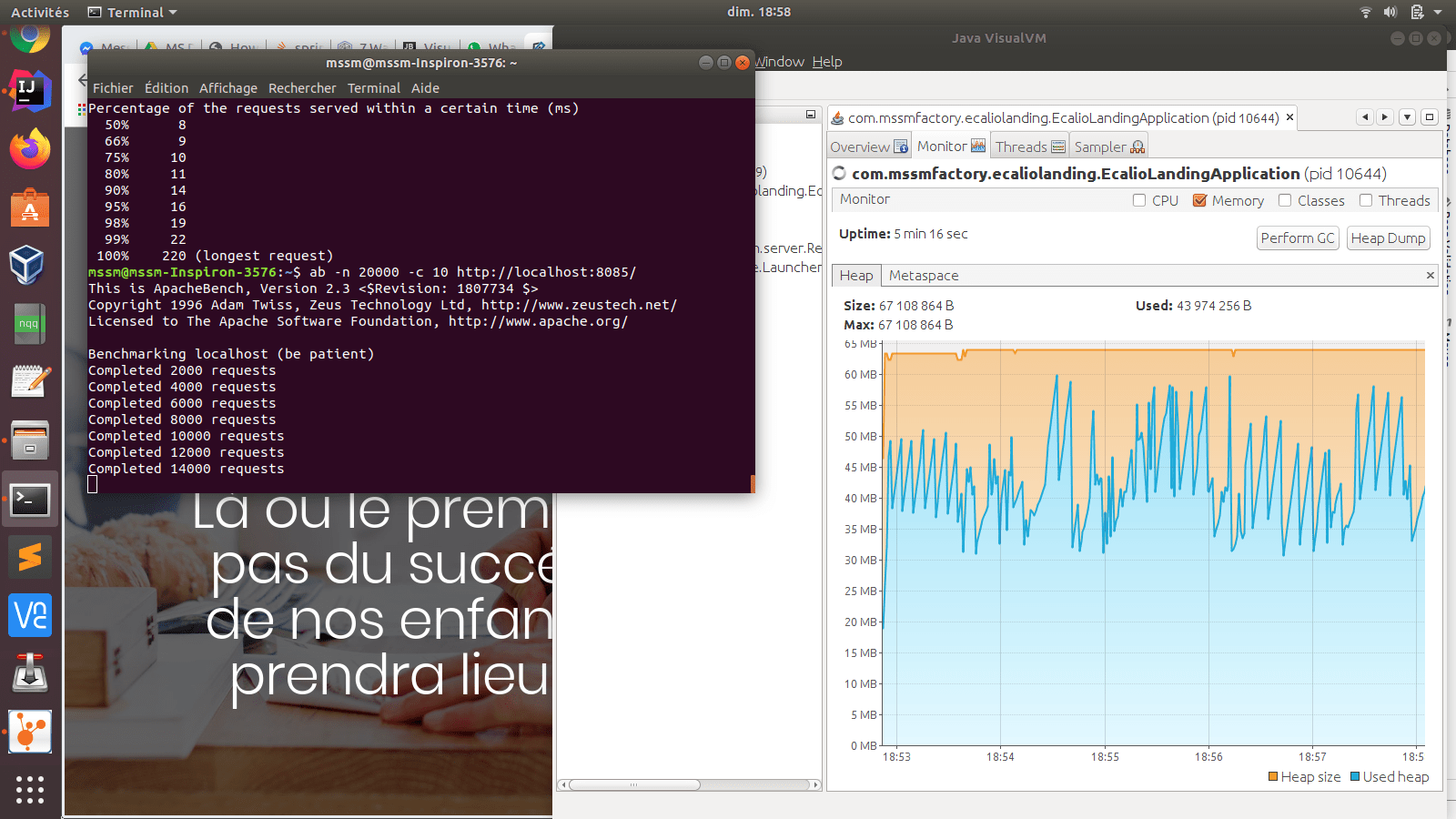Screen dimensions: 1456x819
Task: Switch to the Threads tab
Action: pyautogui.click(x=1030, y=147)
